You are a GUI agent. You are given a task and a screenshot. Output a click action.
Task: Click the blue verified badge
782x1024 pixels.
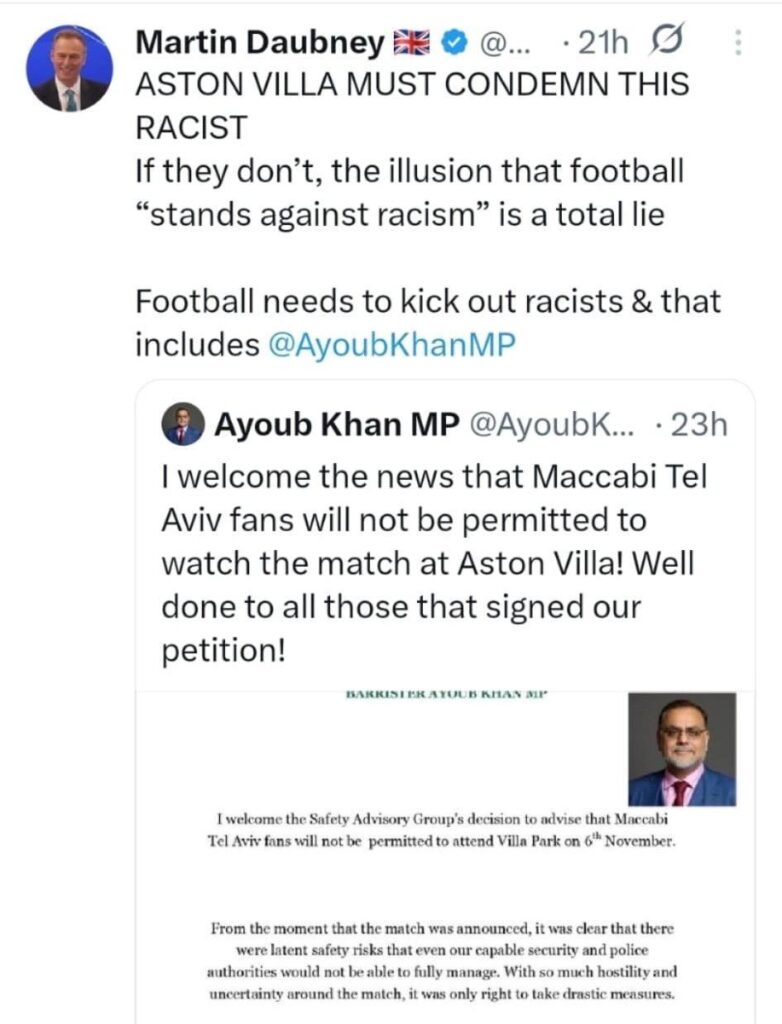click(x=454, y=43)
